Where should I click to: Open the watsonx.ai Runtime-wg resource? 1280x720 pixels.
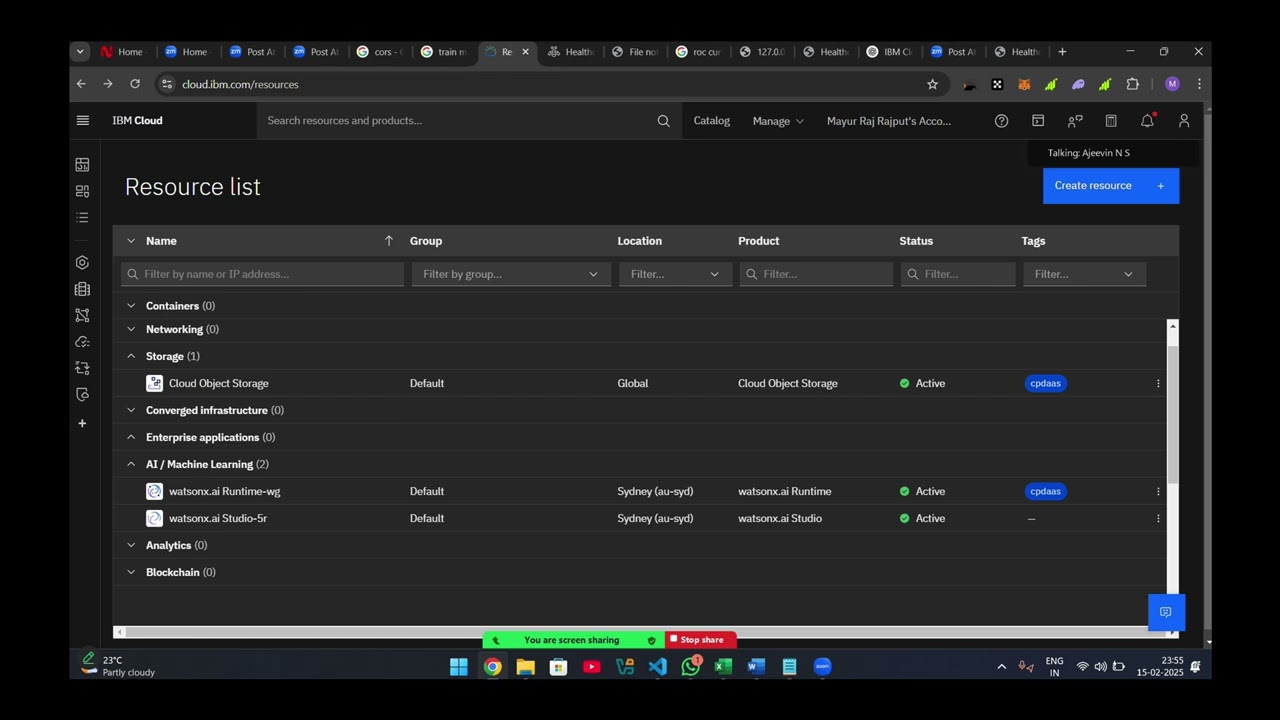tap(224, 491)
